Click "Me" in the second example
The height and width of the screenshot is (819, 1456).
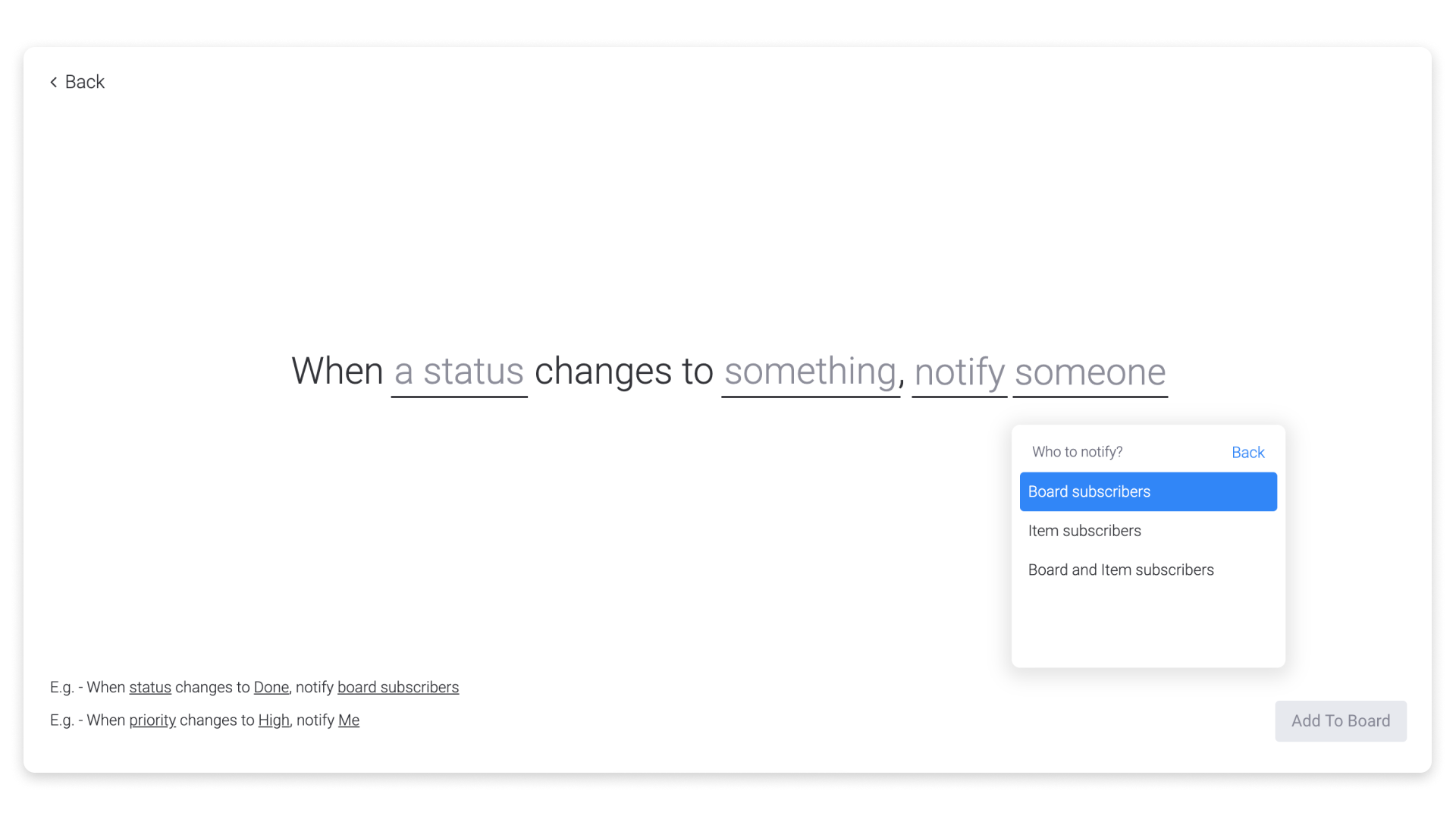(350, 720)
